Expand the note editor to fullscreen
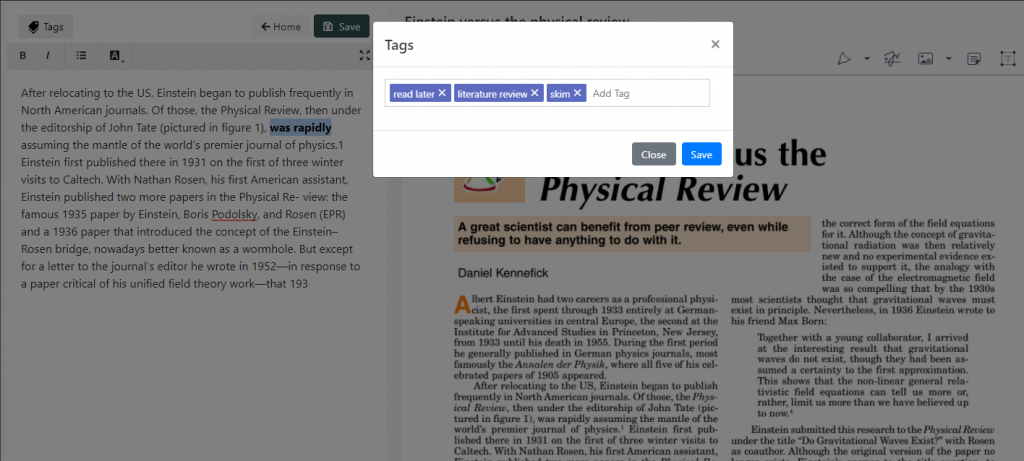 tap(364, 56)
